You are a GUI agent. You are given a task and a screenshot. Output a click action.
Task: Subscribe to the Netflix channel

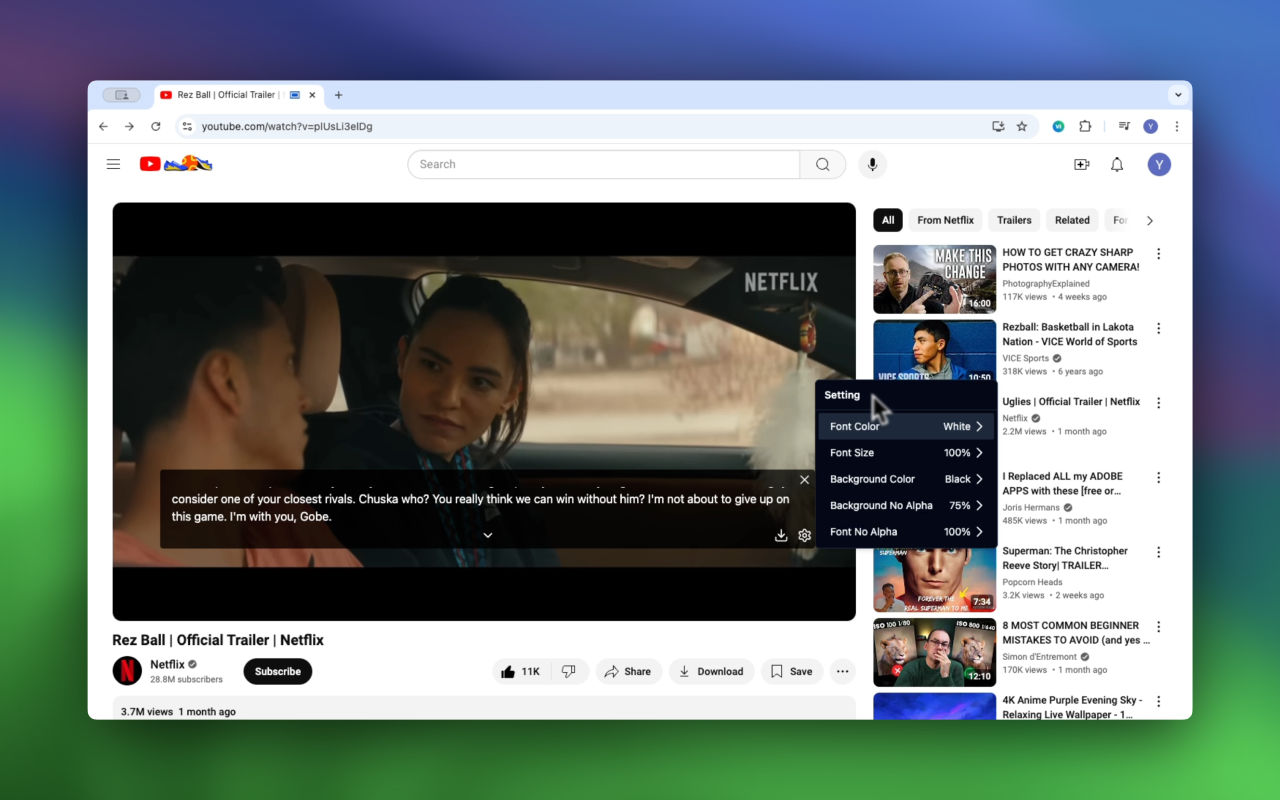coord(277,672)
